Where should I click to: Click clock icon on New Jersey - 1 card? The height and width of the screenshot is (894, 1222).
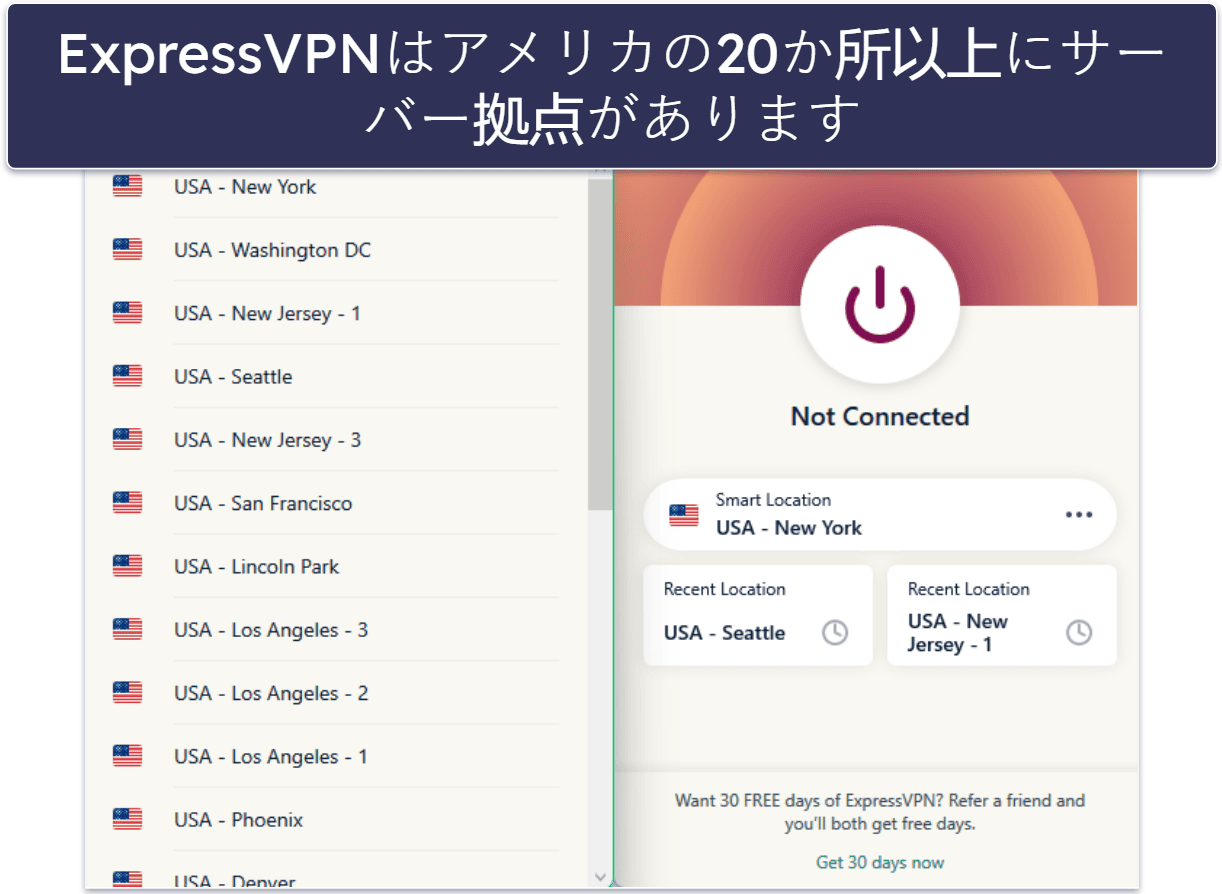pos(1078,632)
